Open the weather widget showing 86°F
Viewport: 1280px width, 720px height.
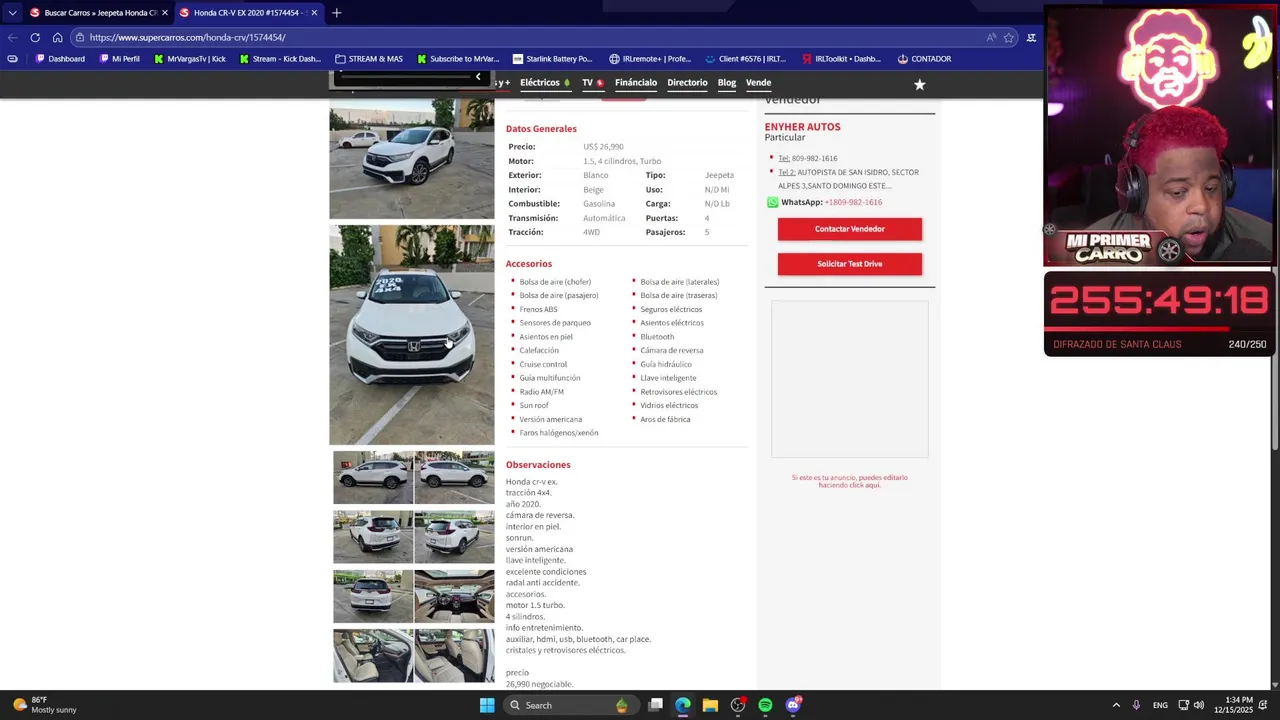coord(45,705)
